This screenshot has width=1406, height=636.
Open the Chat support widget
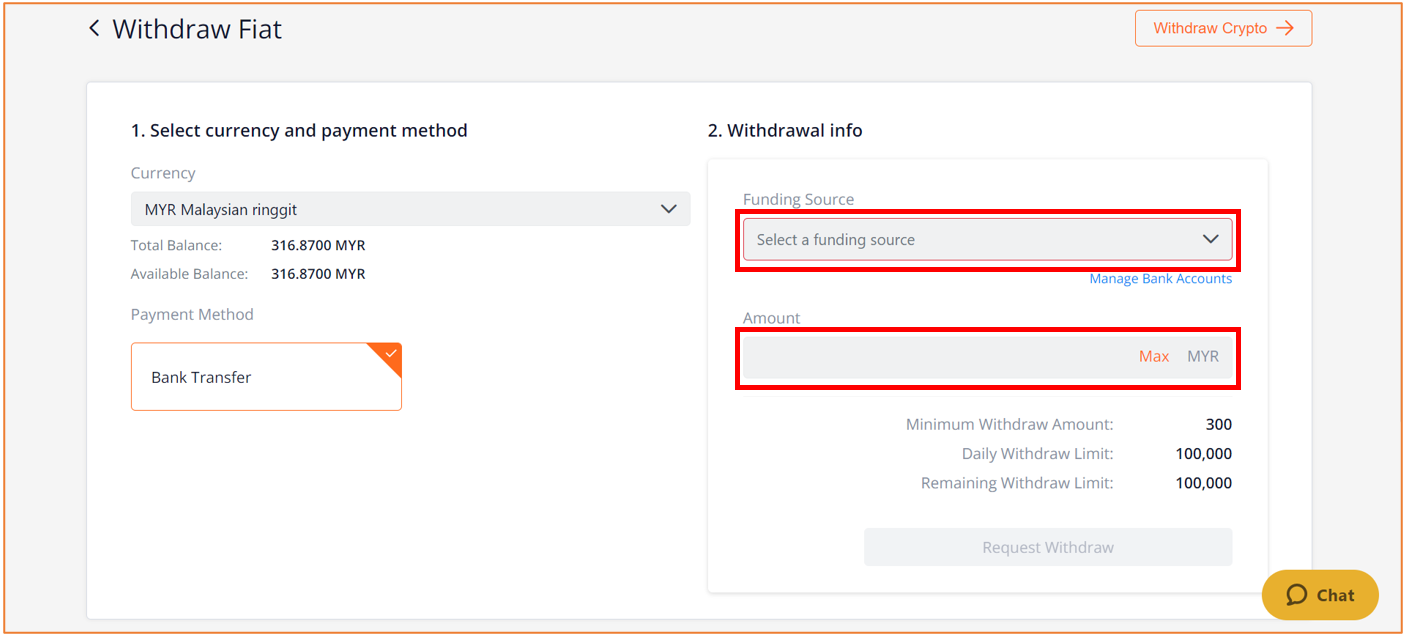coord(1320,595)
